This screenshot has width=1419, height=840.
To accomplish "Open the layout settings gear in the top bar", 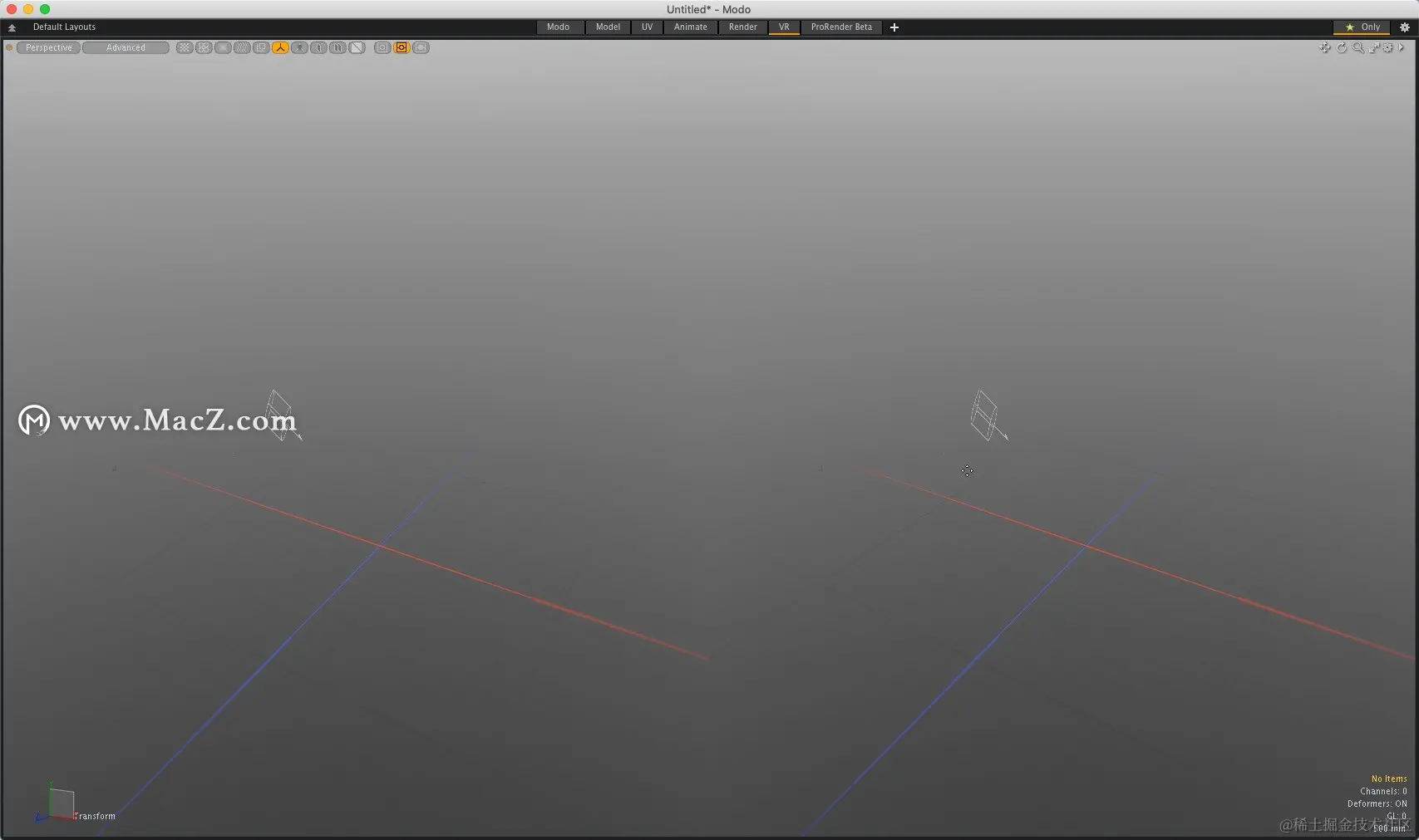I will (1405, 27).
